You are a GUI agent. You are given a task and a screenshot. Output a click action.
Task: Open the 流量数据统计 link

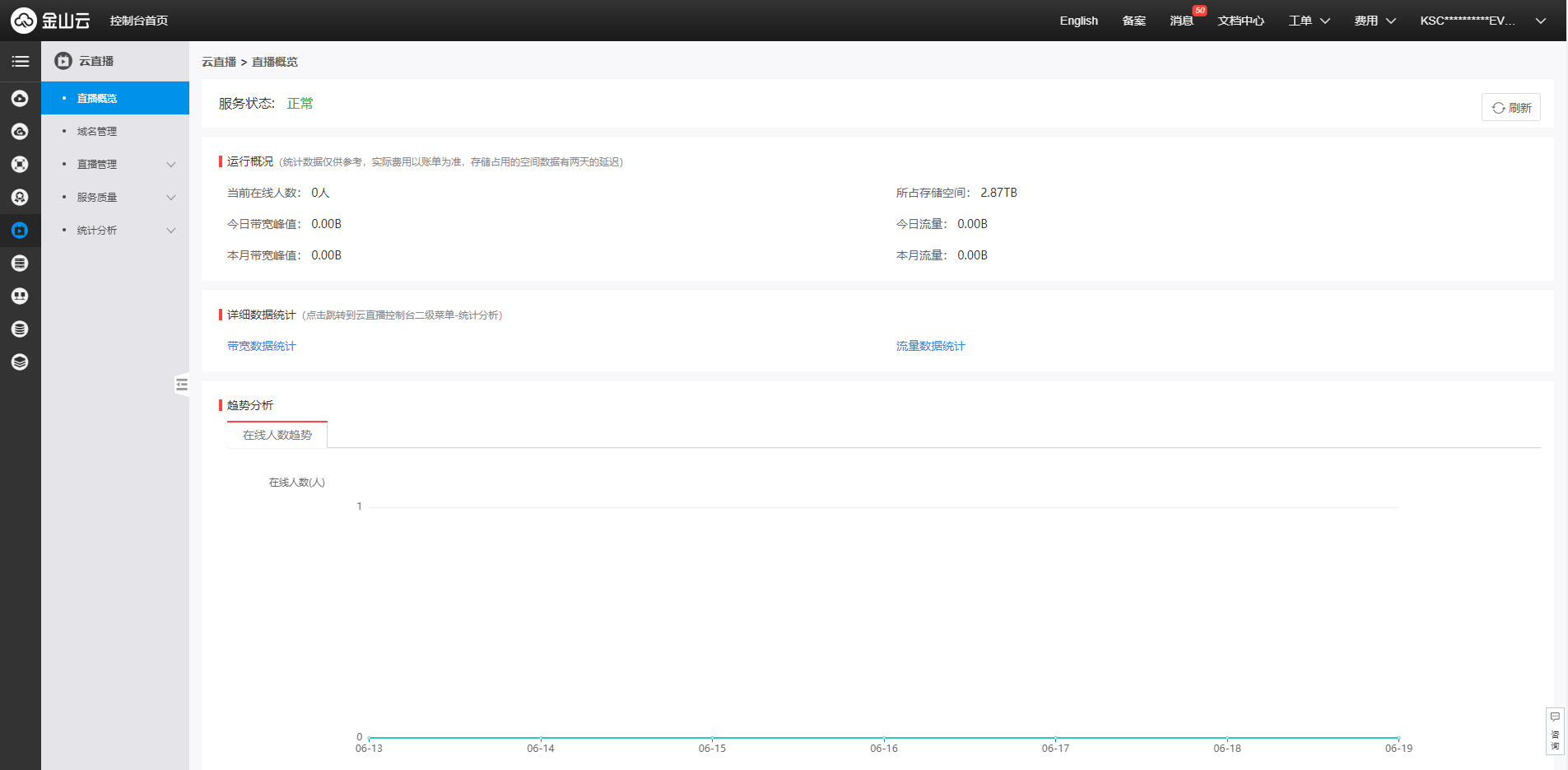pyautogui.click(x=930, y=347)
